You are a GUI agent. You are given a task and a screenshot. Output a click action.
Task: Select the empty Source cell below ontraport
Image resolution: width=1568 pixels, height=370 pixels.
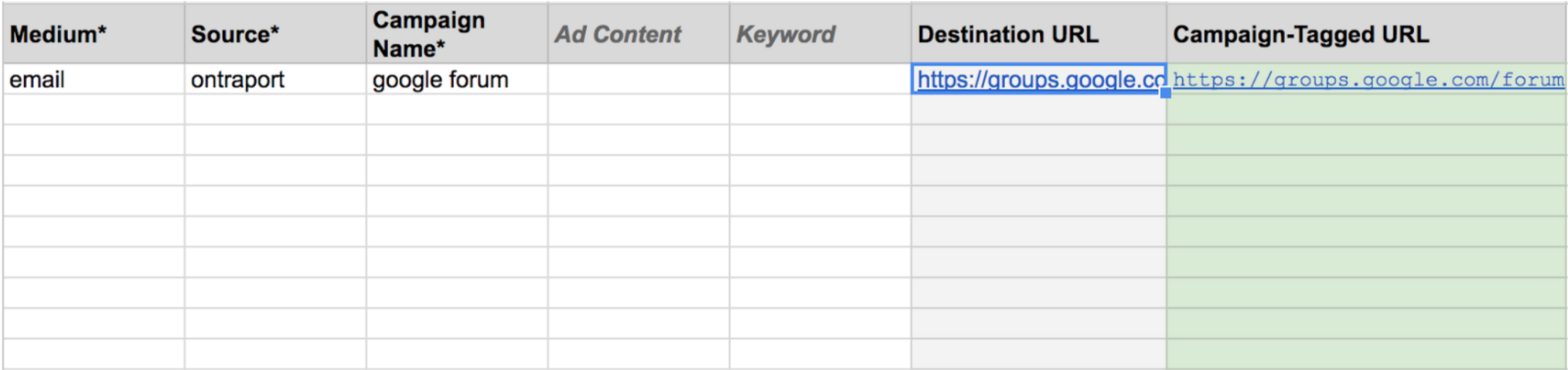(x=275, y=109)
